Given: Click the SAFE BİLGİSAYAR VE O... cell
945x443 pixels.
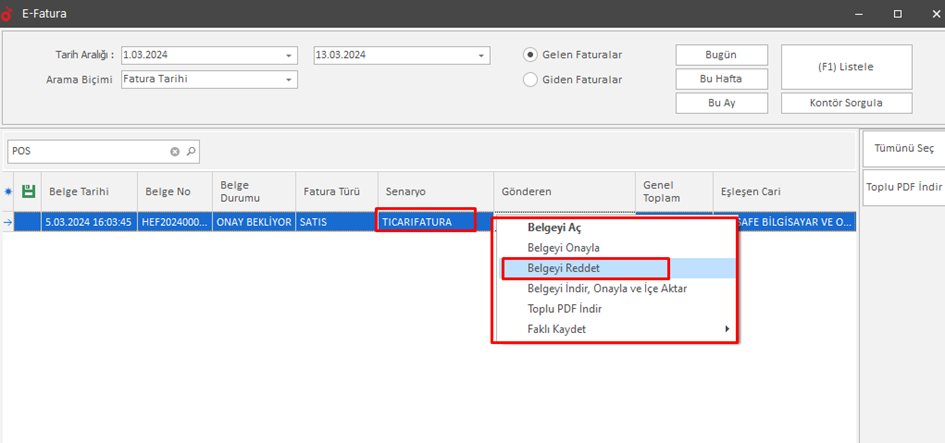Looking at the screenshot, I should (796, 222).
